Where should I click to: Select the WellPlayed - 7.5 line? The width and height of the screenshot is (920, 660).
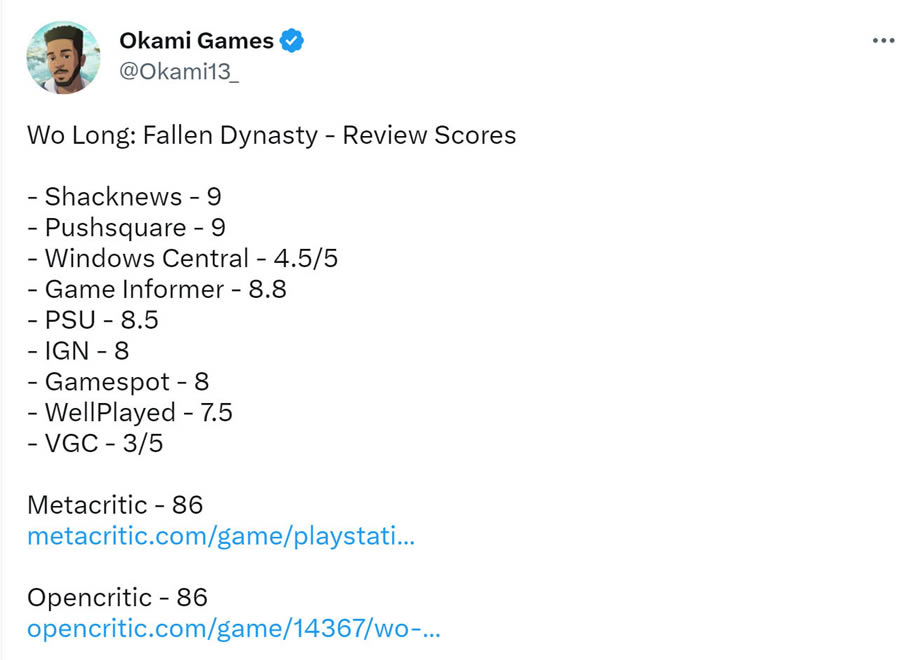point(130,413)
